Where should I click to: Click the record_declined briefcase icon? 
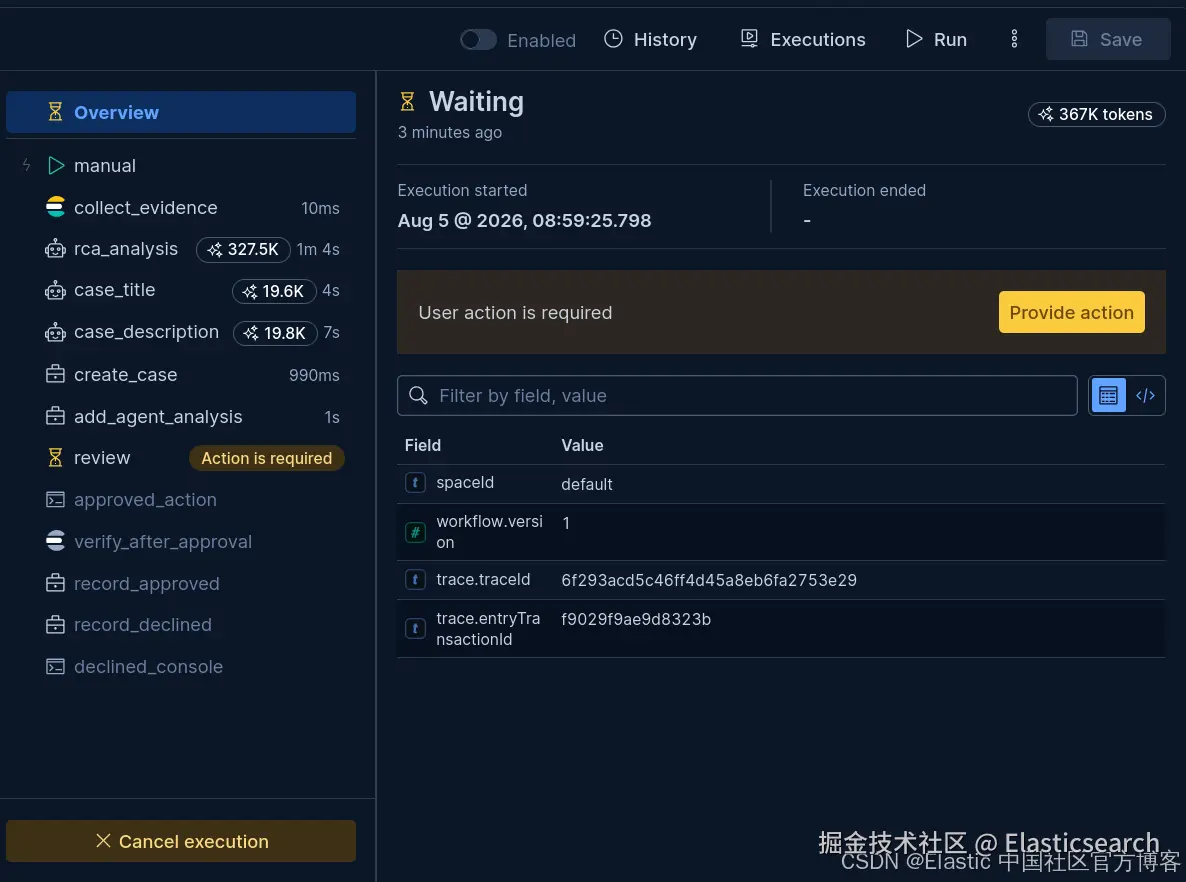(55, 625)
